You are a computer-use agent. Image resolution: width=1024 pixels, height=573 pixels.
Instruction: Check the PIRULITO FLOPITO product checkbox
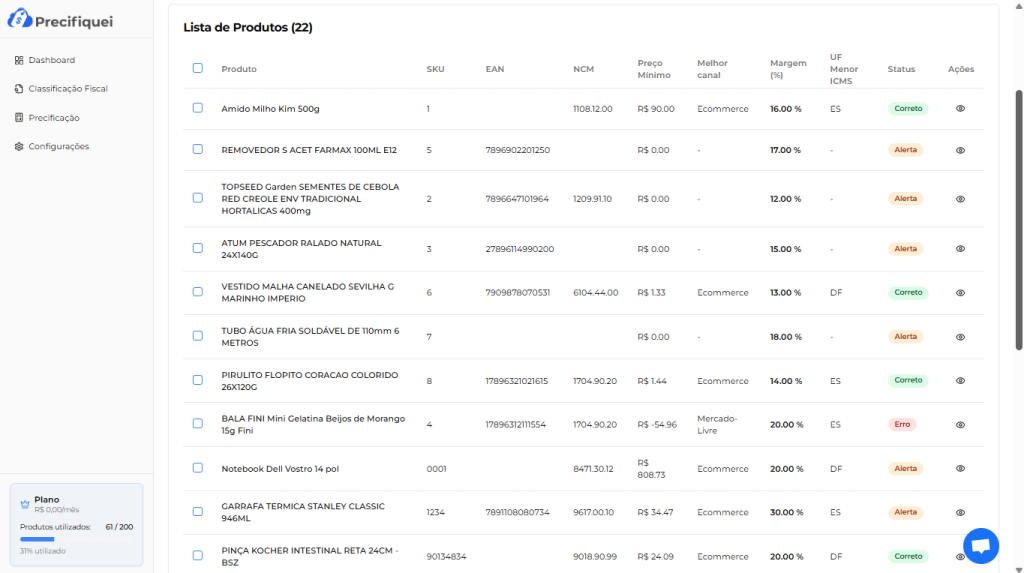point(198,380)
